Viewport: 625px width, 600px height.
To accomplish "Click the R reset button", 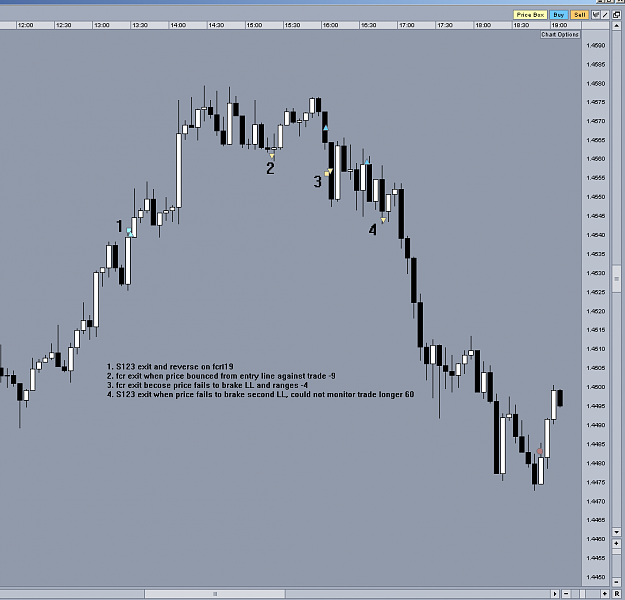I will point(616,594).
